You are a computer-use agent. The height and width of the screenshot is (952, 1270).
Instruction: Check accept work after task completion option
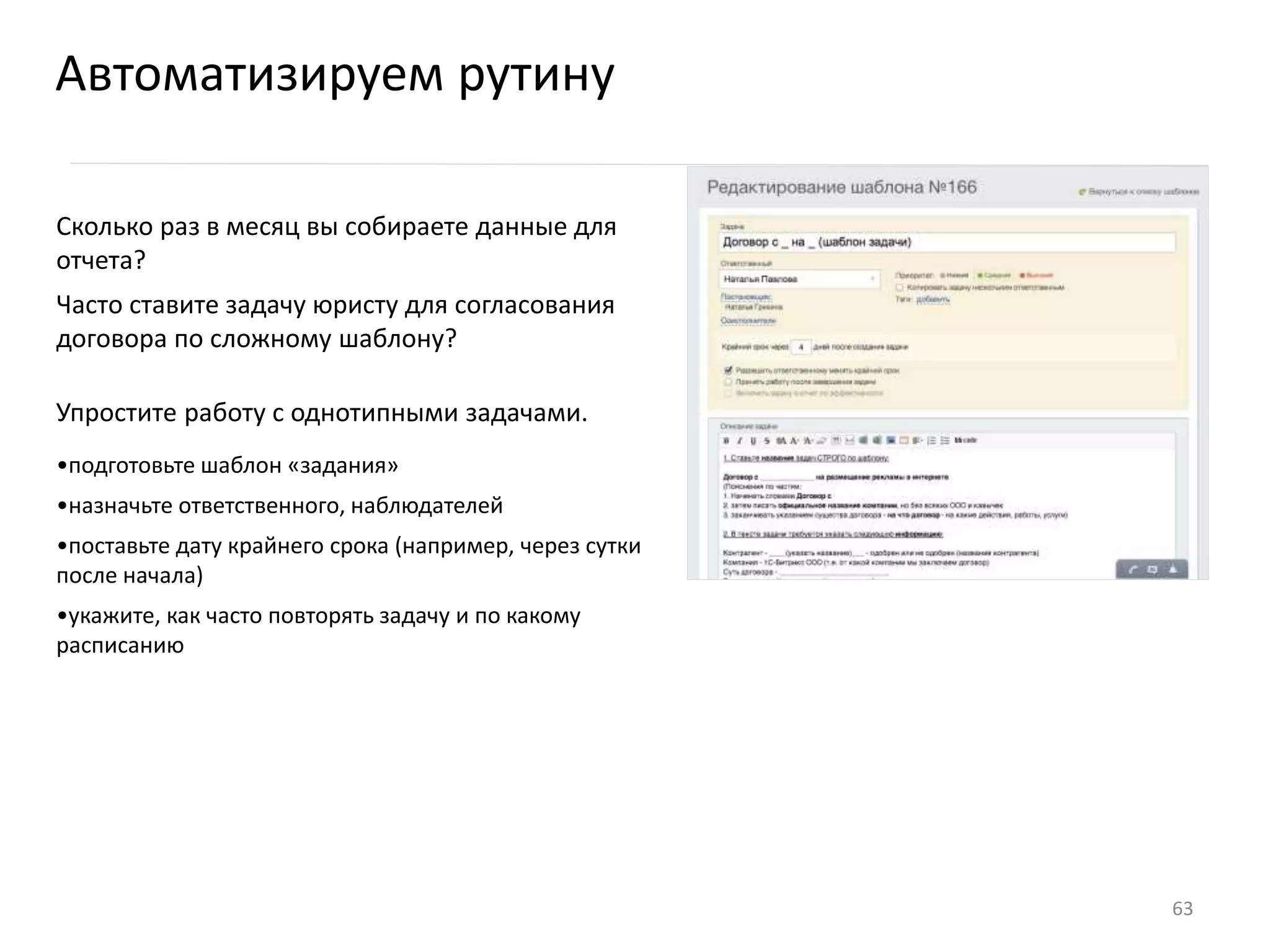729,382
